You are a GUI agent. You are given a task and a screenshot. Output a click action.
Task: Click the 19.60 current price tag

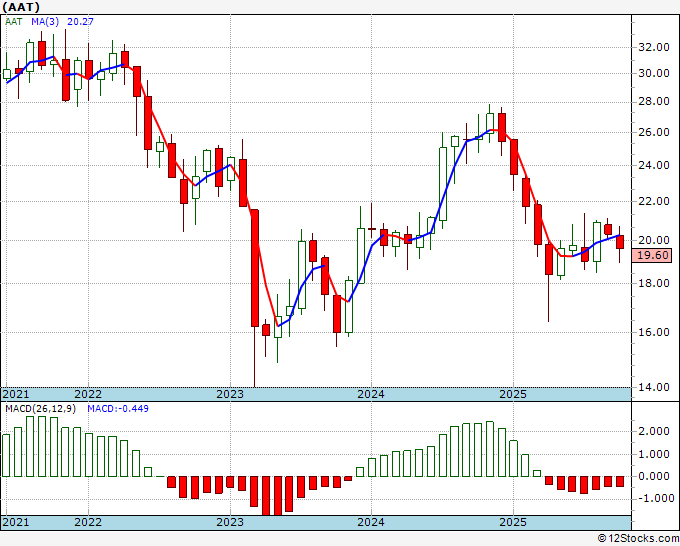click(x=651, y=255)
